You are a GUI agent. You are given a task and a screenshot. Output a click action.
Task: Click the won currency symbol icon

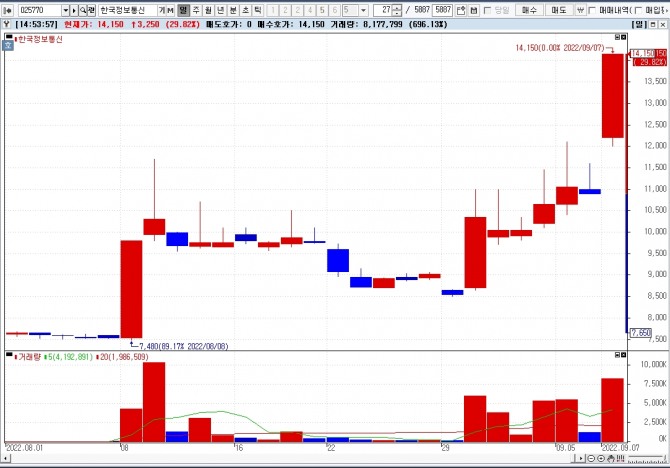[580, 10]
